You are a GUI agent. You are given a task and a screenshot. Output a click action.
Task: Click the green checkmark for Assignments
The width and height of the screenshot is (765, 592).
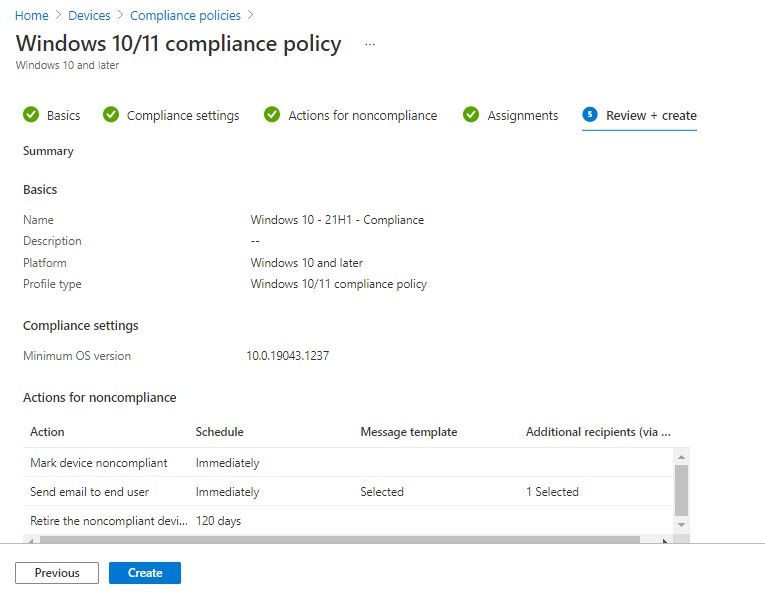coord(471,115)
